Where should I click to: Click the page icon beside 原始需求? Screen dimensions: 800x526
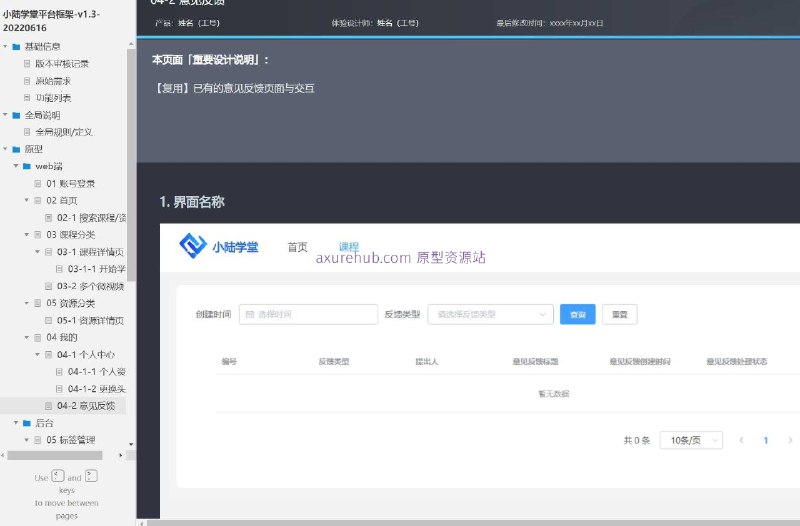[27, 81]
